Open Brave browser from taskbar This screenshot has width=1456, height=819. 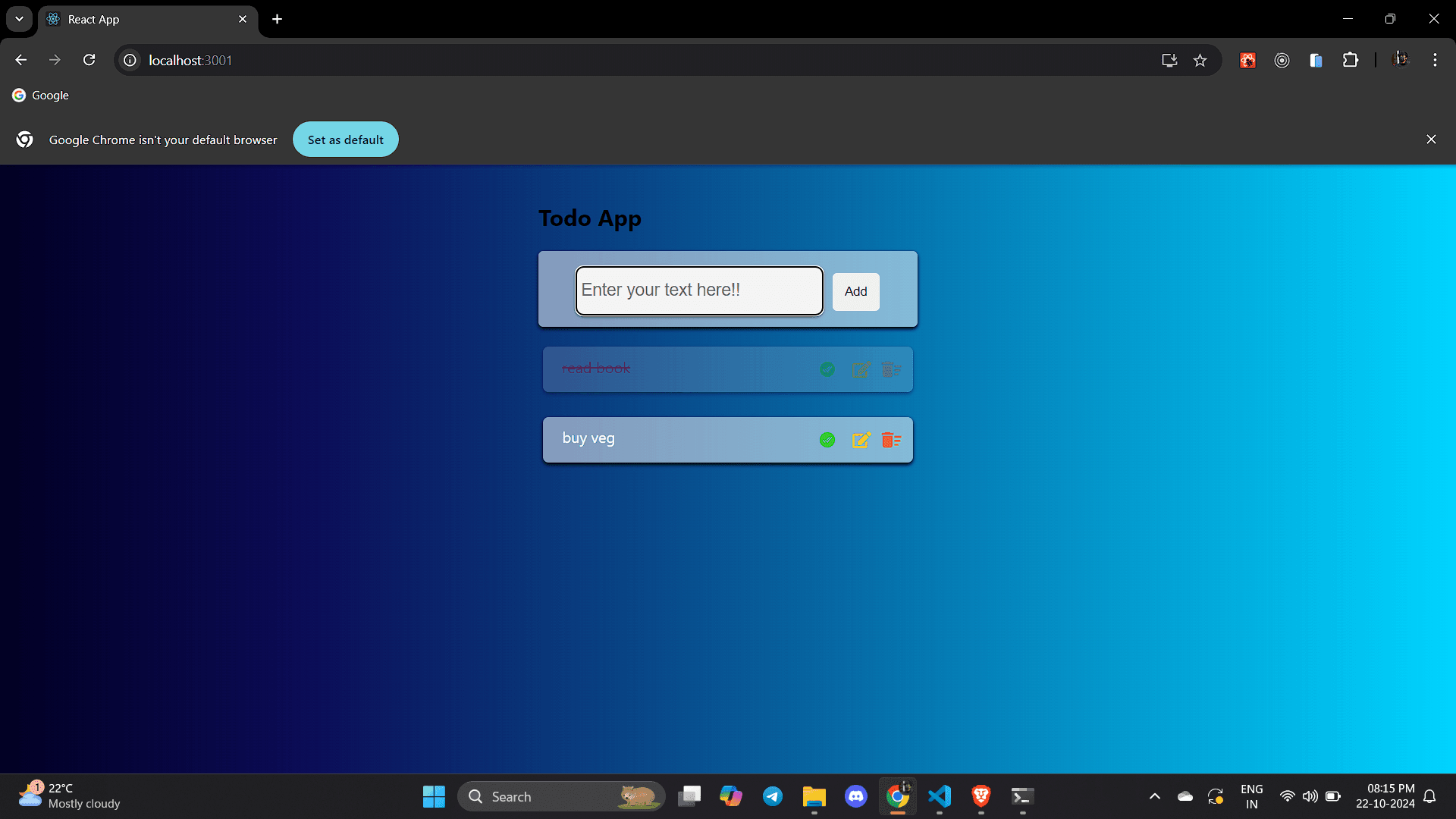click(x=981, y=796)
